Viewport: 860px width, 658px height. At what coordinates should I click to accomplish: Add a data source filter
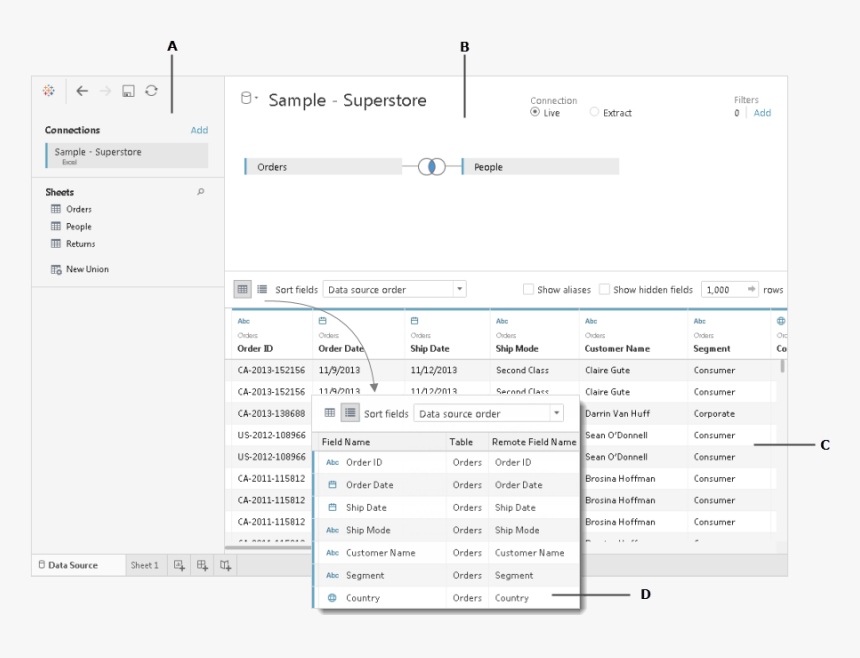(x=762, y=112)
